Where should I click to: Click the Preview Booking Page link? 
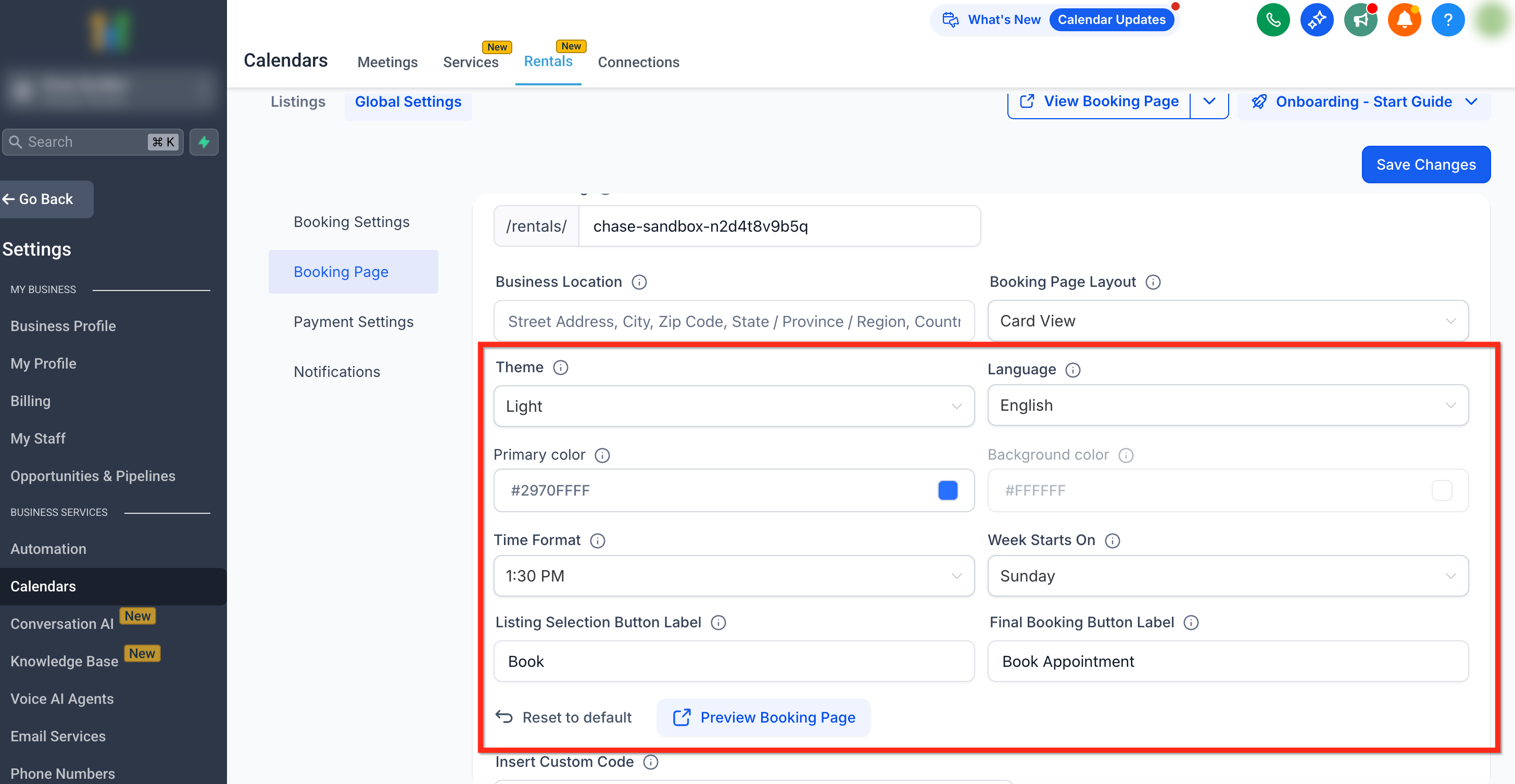pyautogui.click(x=764, y=717)
